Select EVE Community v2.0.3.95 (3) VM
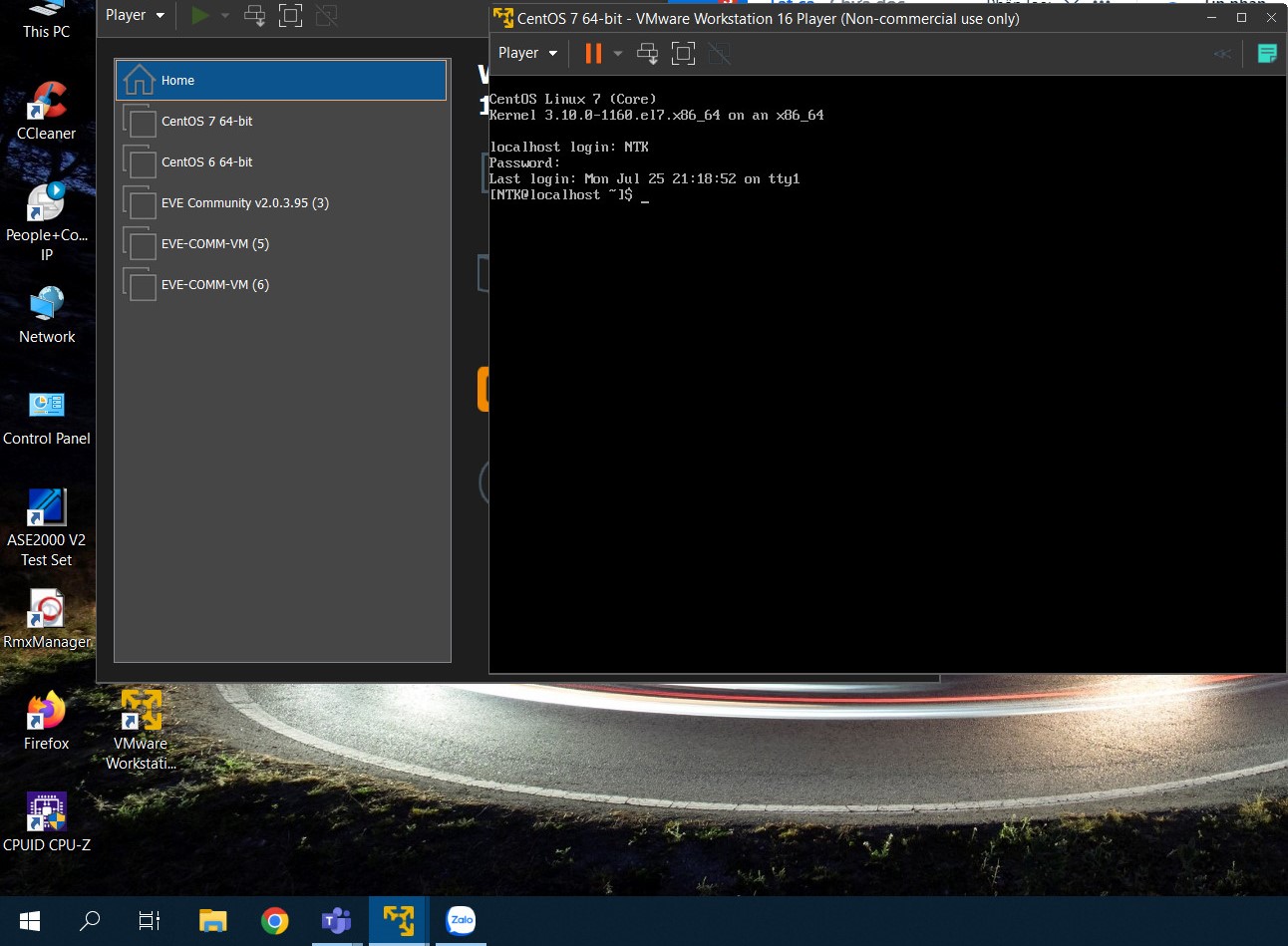Image resolution: width=1288 pixels, height=946 pixels. point(281,202)
